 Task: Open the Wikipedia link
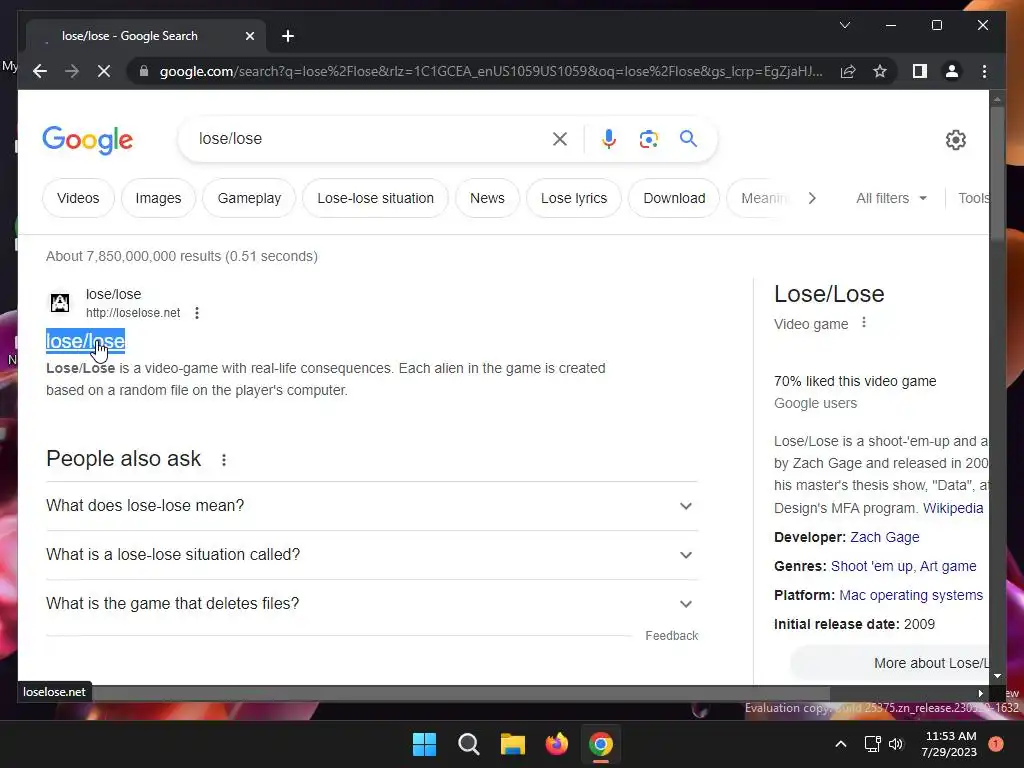click(953, 508)
